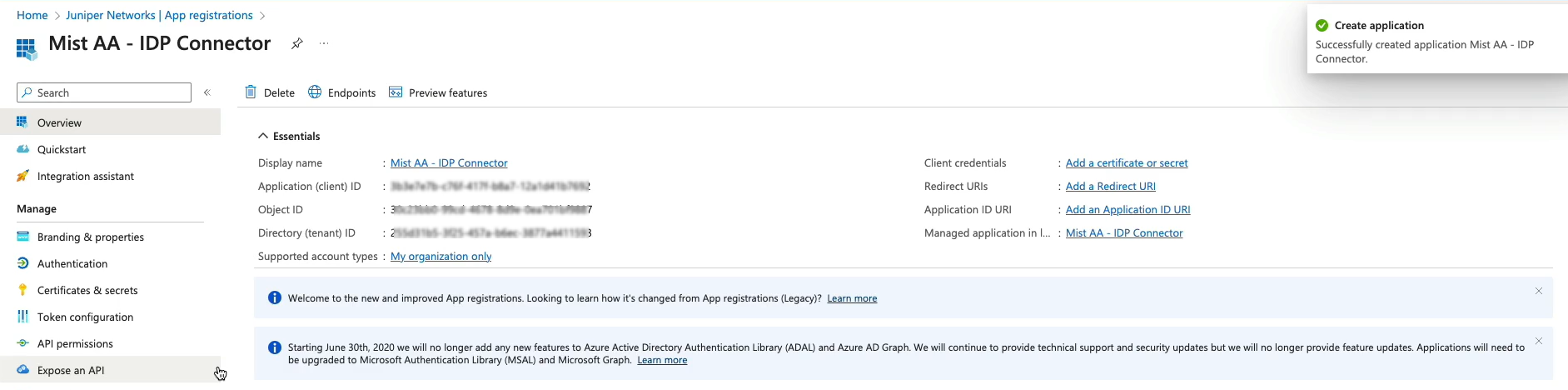This screenshot has width=1568, height=390.
Task: Dismiss the App registrations welcome banner
Action: click(x=1539, y=291)
